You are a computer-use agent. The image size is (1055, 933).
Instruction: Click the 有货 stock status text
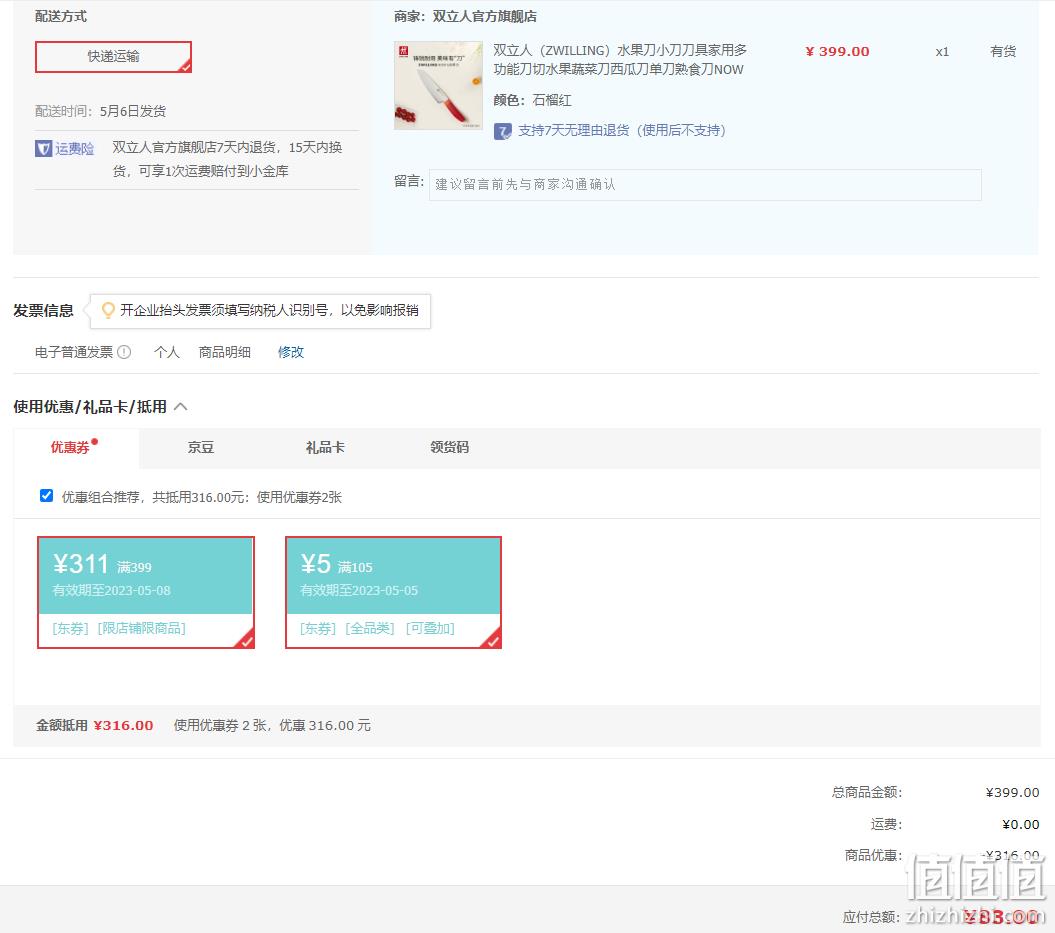[x=1003, y=51]
